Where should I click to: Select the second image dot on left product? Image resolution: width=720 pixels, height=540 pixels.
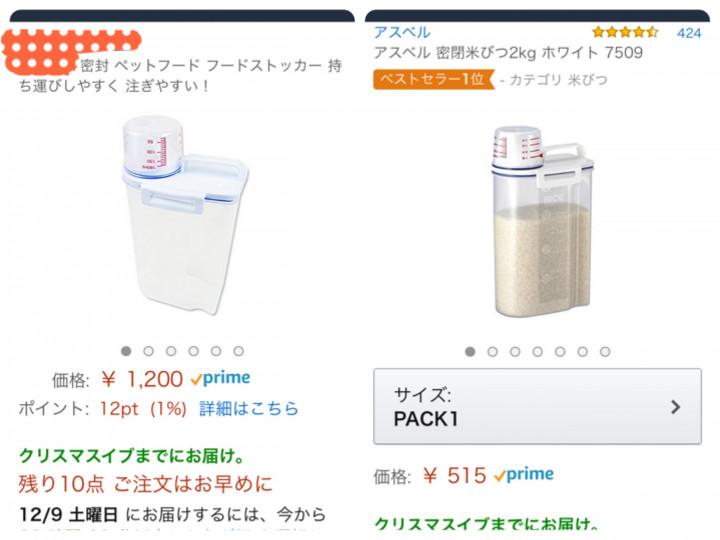click(148, 351)
